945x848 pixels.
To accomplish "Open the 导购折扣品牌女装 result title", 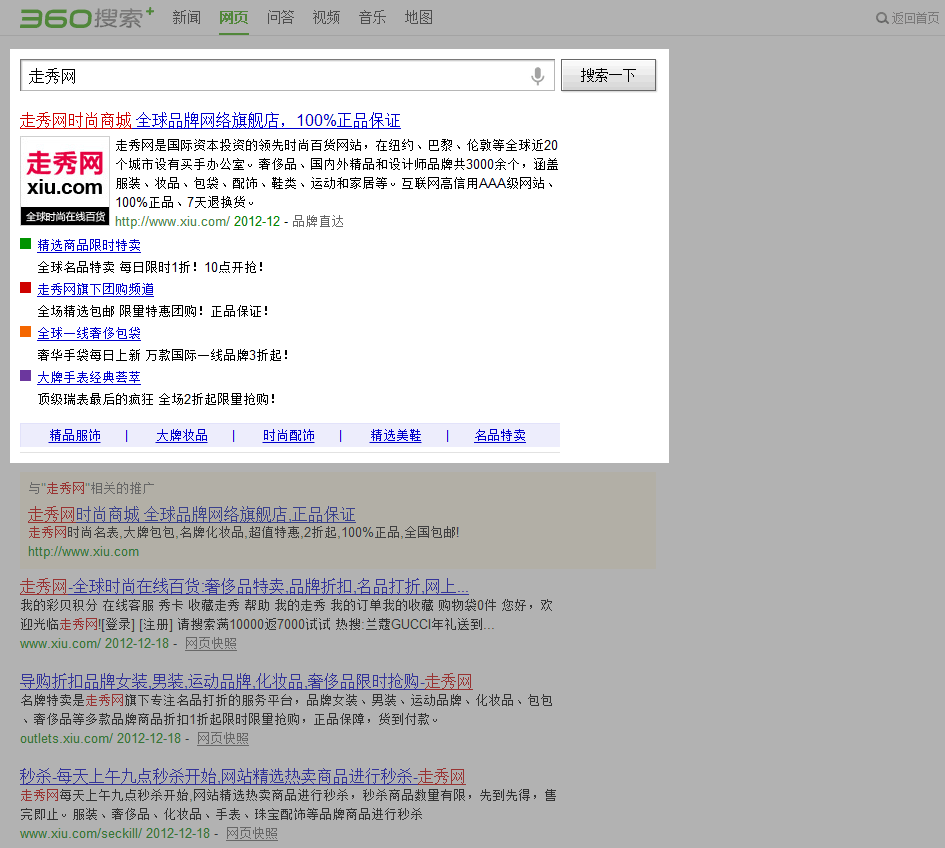I will coord(246,681).
